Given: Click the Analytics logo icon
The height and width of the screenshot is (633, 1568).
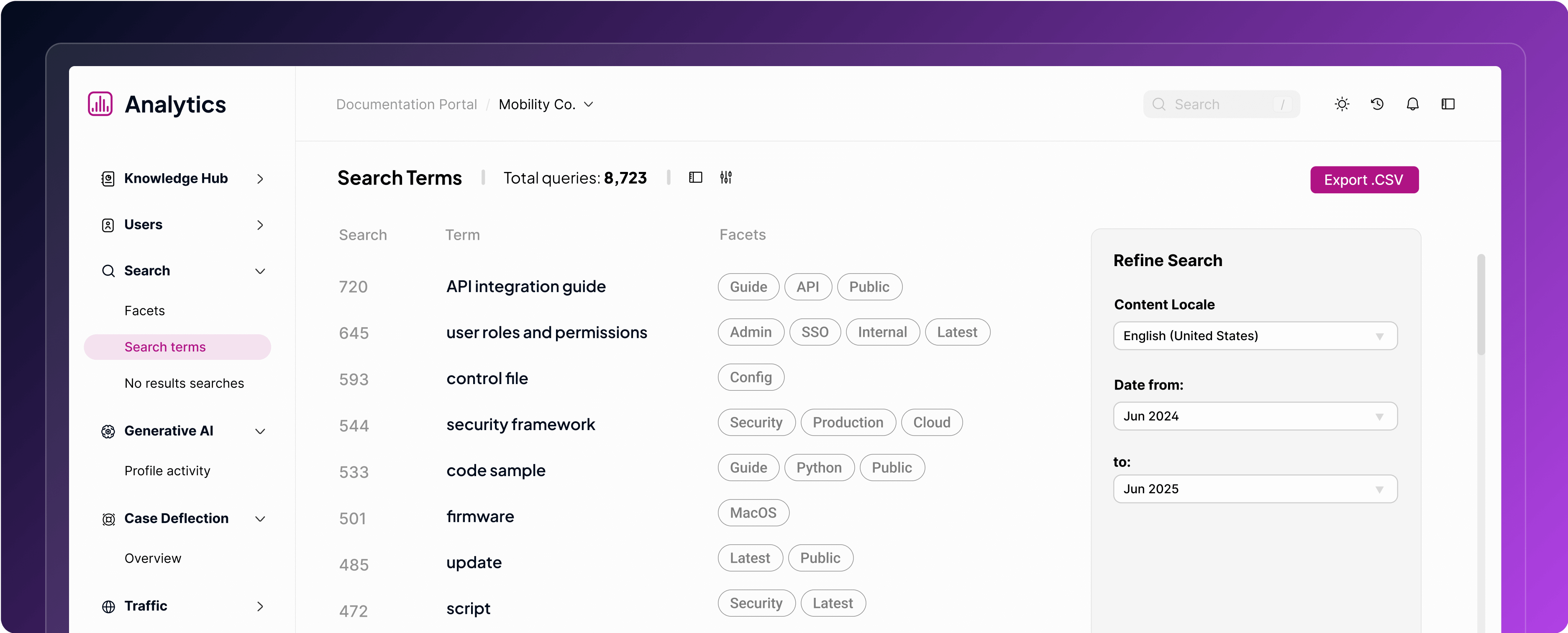Looking at the screenshot, I should [x=100, y=104].
